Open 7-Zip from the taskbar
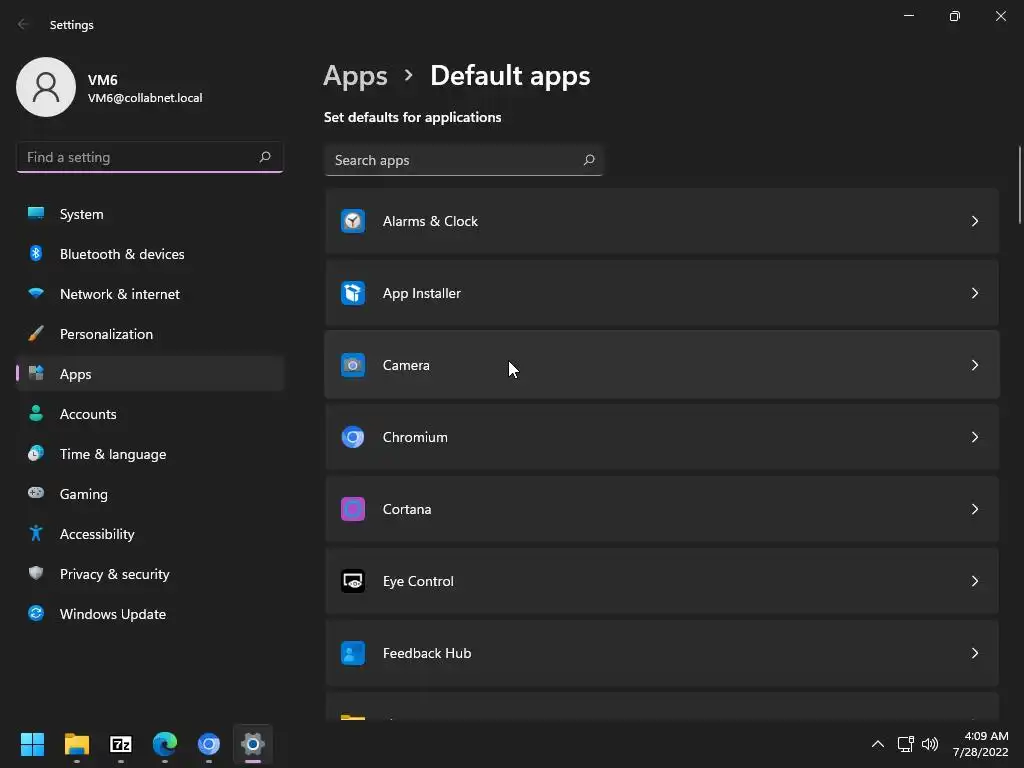This screenshot has width=1024, height=768. click(x=121, y=744)
